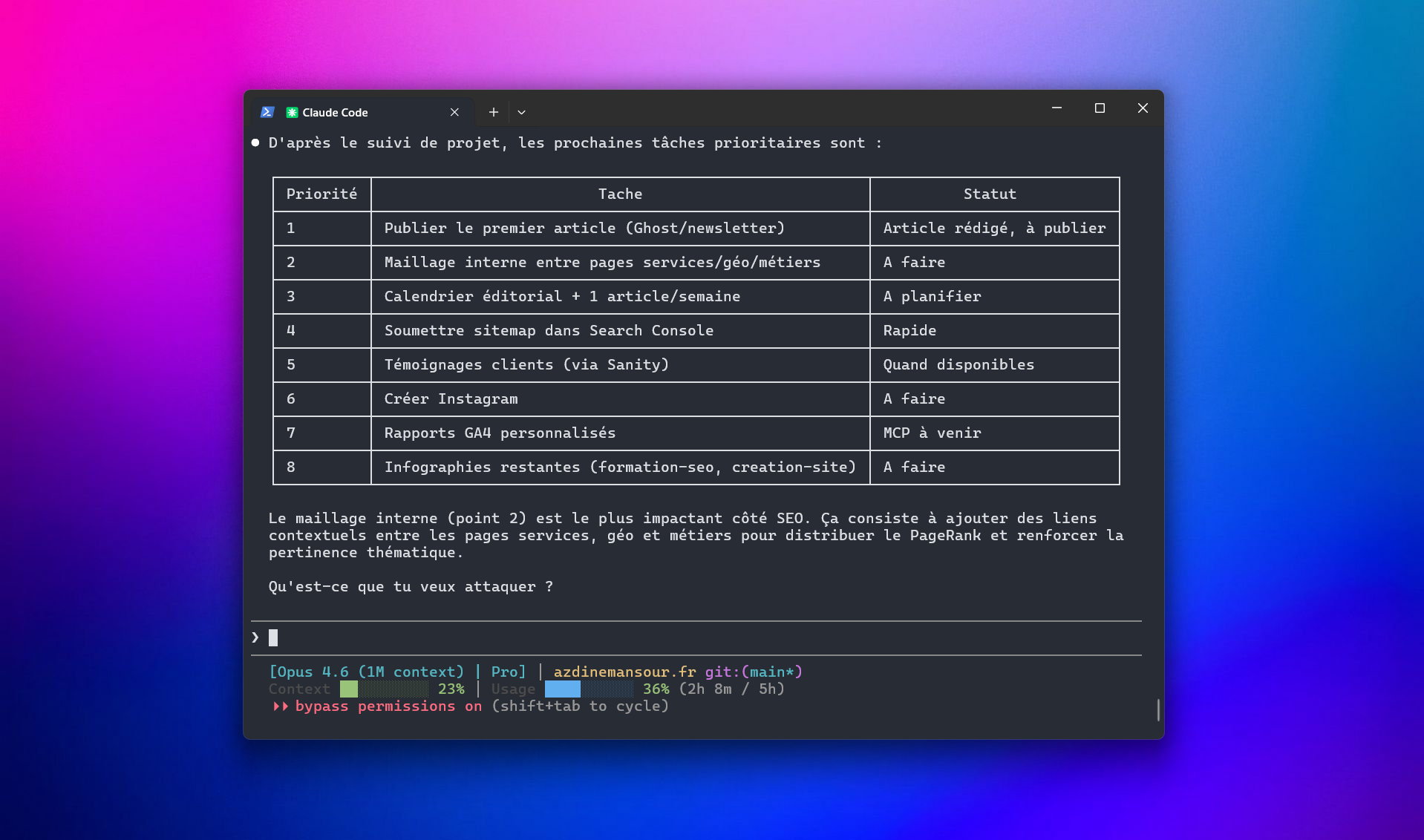The width and height of the screenshot is (1424, 840).
Task: Click the '(2h 8m / 5h)' time text
Action: coord(732,689)
